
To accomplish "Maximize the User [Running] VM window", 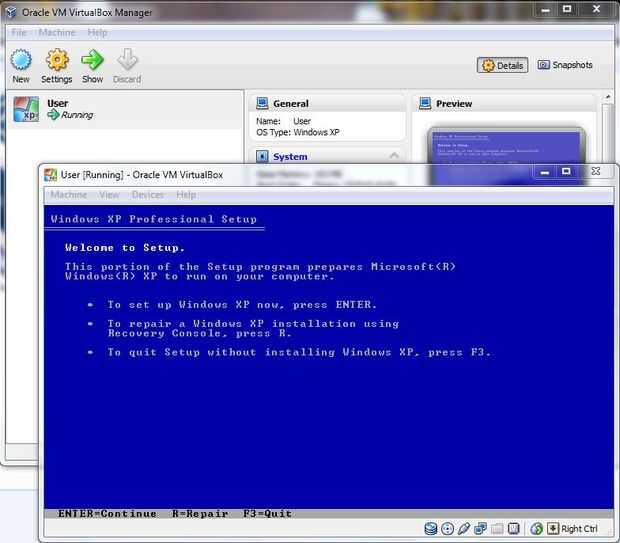I will tap(566, 171).
